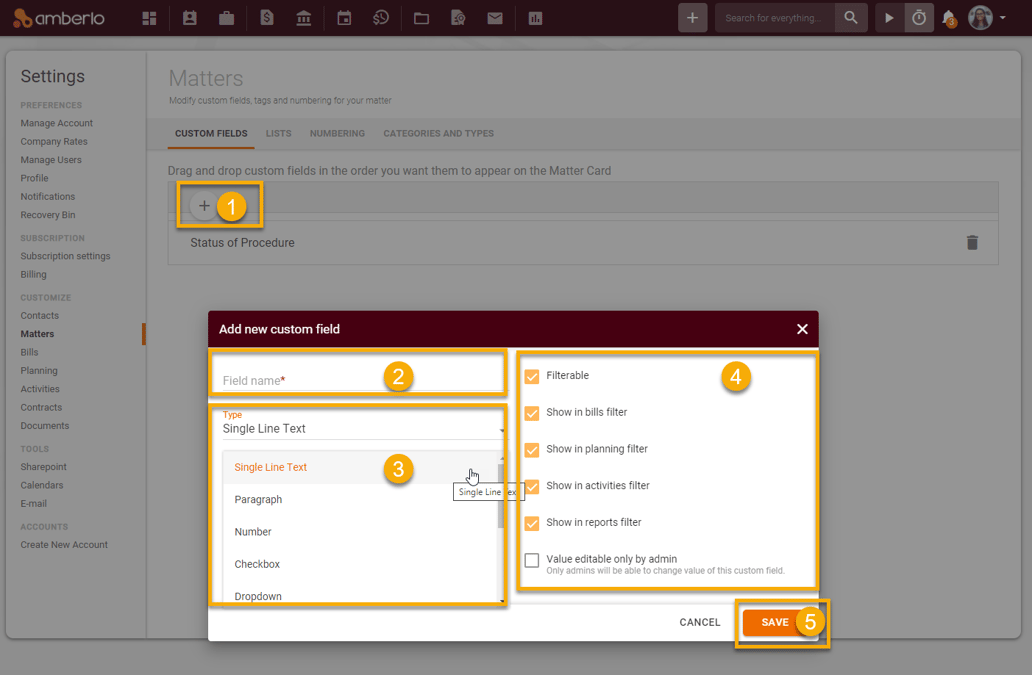Disable Show in bills filter
Screen dimensions: 1032x675
531,412
